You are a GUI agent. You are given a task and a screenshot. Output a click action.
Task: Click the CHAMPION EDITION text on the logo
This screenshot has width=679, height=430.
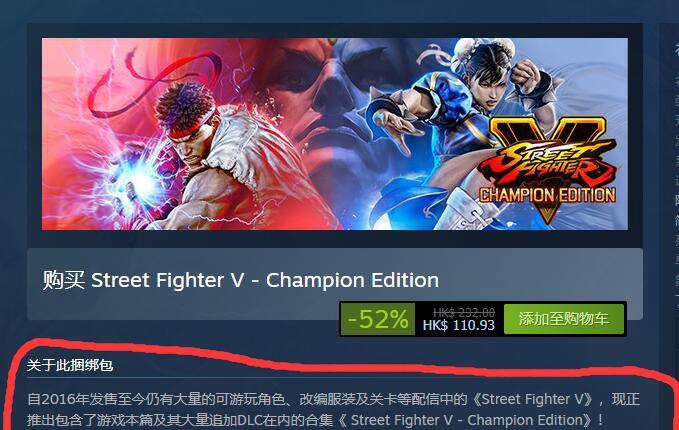click(x=547, y=195)
